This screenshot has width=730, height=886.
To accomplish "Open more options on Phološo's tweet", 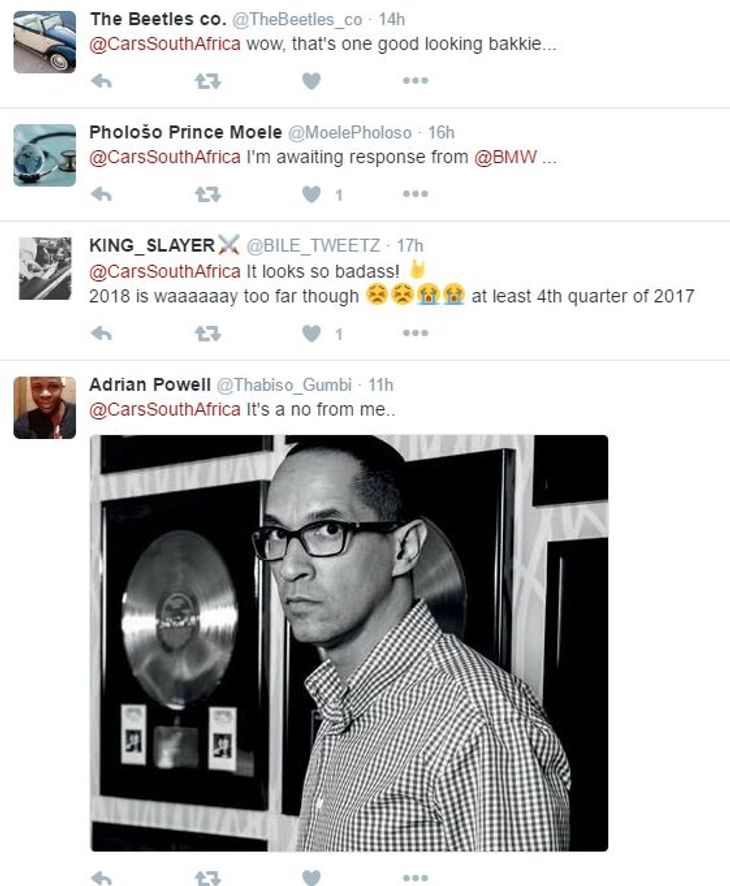I will (415, 194).
